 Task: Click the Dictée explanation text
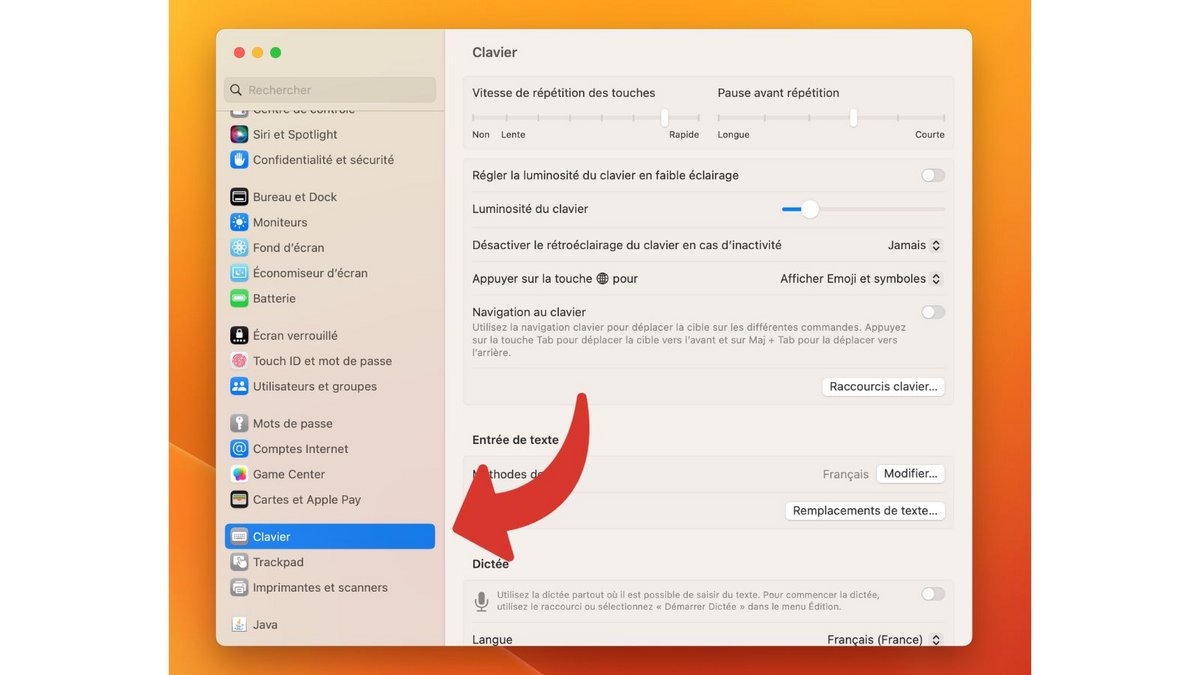[688, 601]
